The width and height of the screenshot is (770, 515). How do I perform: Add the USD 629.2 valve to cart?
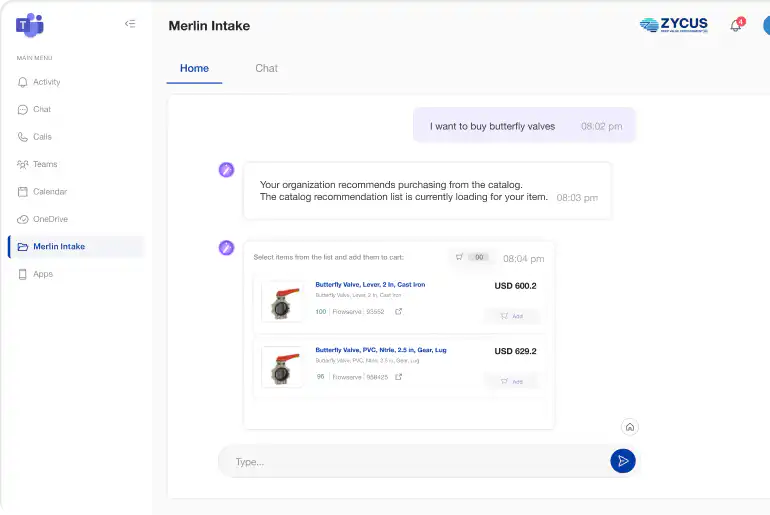pos(512,381)
